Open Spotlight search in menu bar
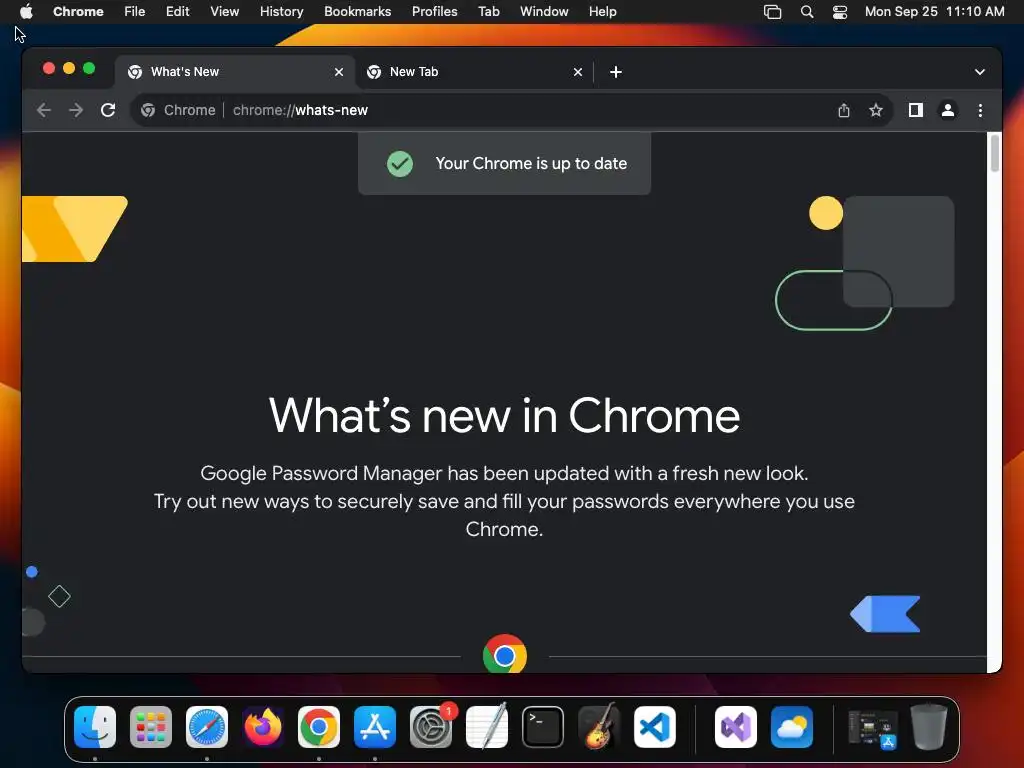Image resolution: width=1024 pixels, height=768 pixels. (807, 12)
